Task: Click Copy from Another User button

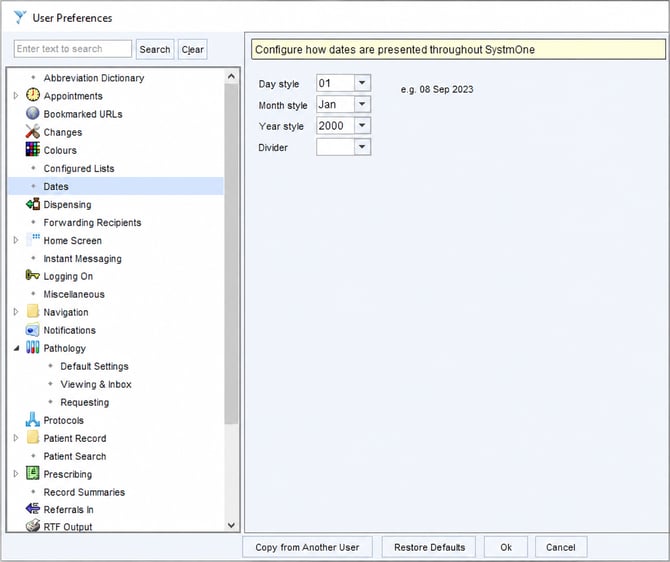Action: pyautogui.click(x=307, y=547)
